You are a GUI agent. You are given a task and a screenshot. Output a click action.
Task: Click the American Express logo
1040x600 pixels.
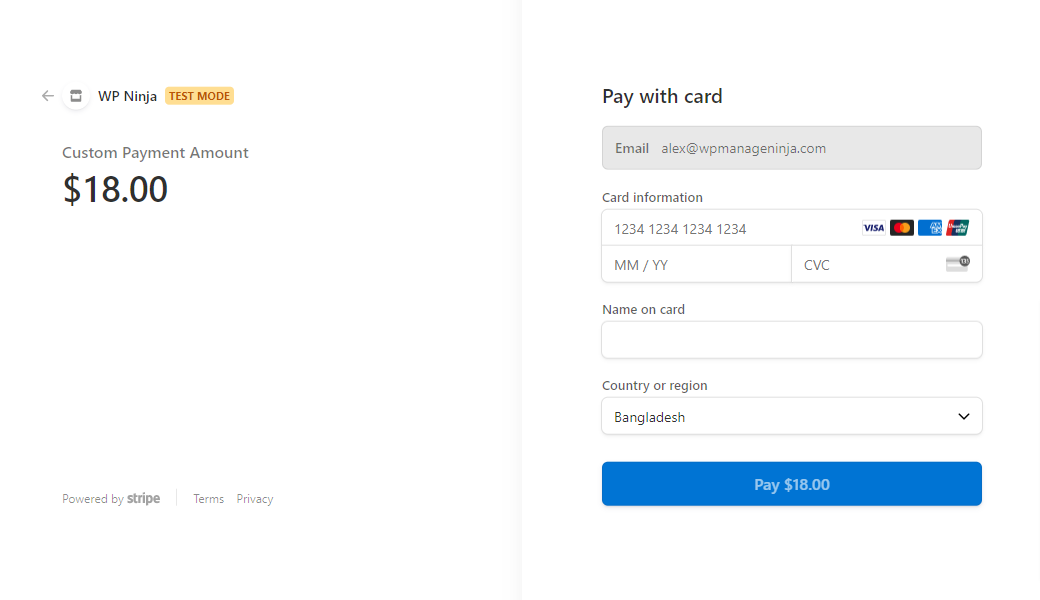[930, 228]
